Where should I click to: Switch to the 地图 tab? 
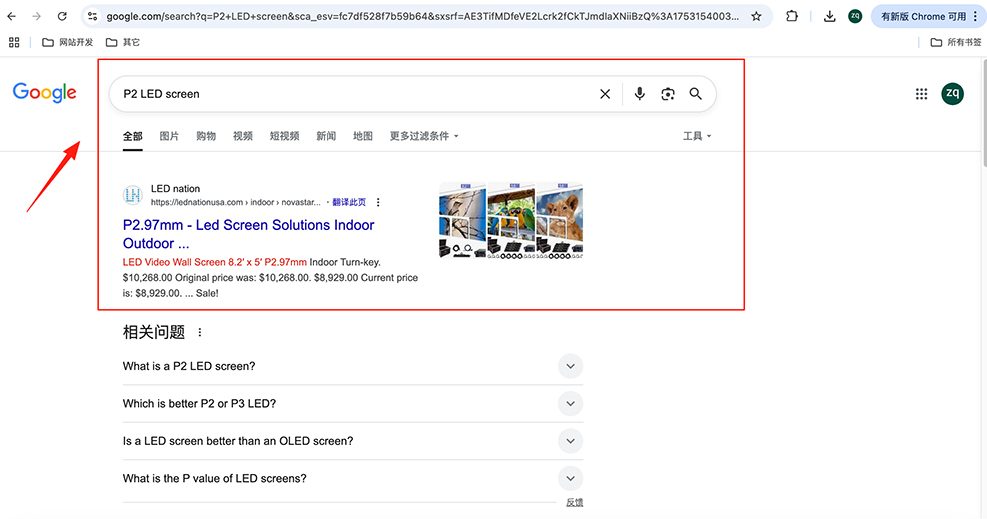[363, 136]
